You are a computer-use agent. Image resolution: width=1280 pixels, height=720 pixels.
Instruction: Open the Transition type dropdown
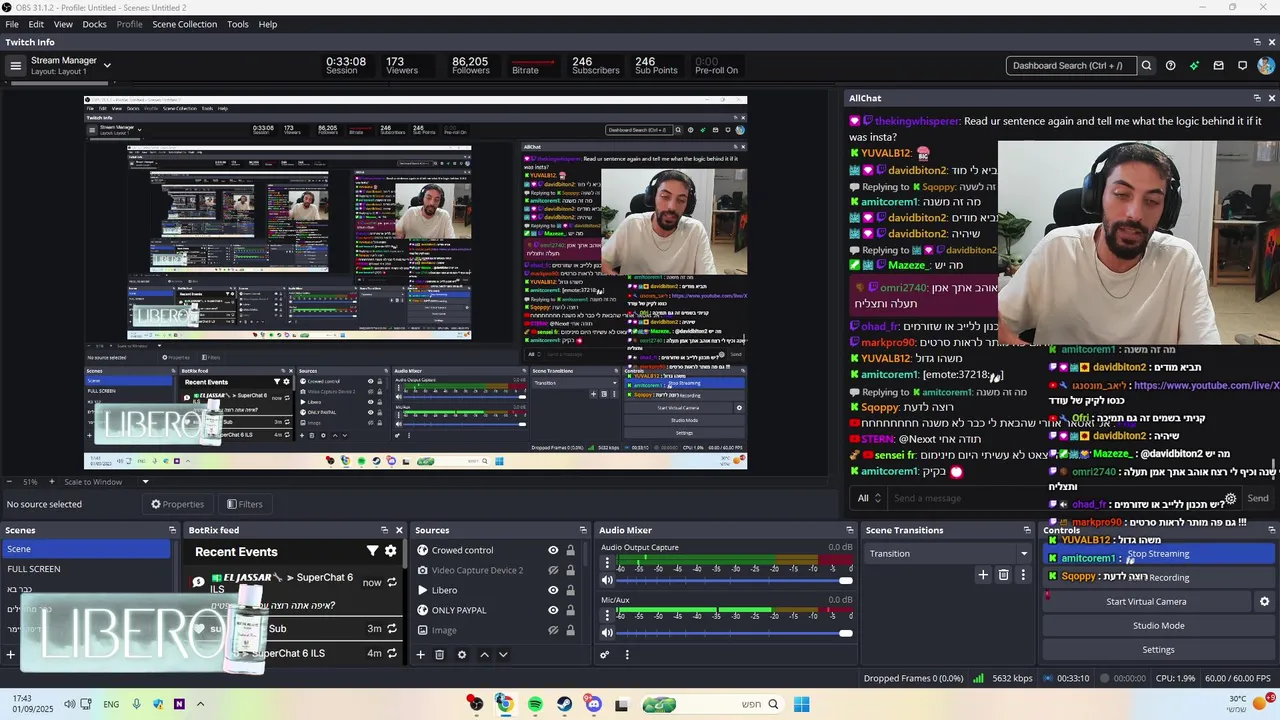(948, 553)
